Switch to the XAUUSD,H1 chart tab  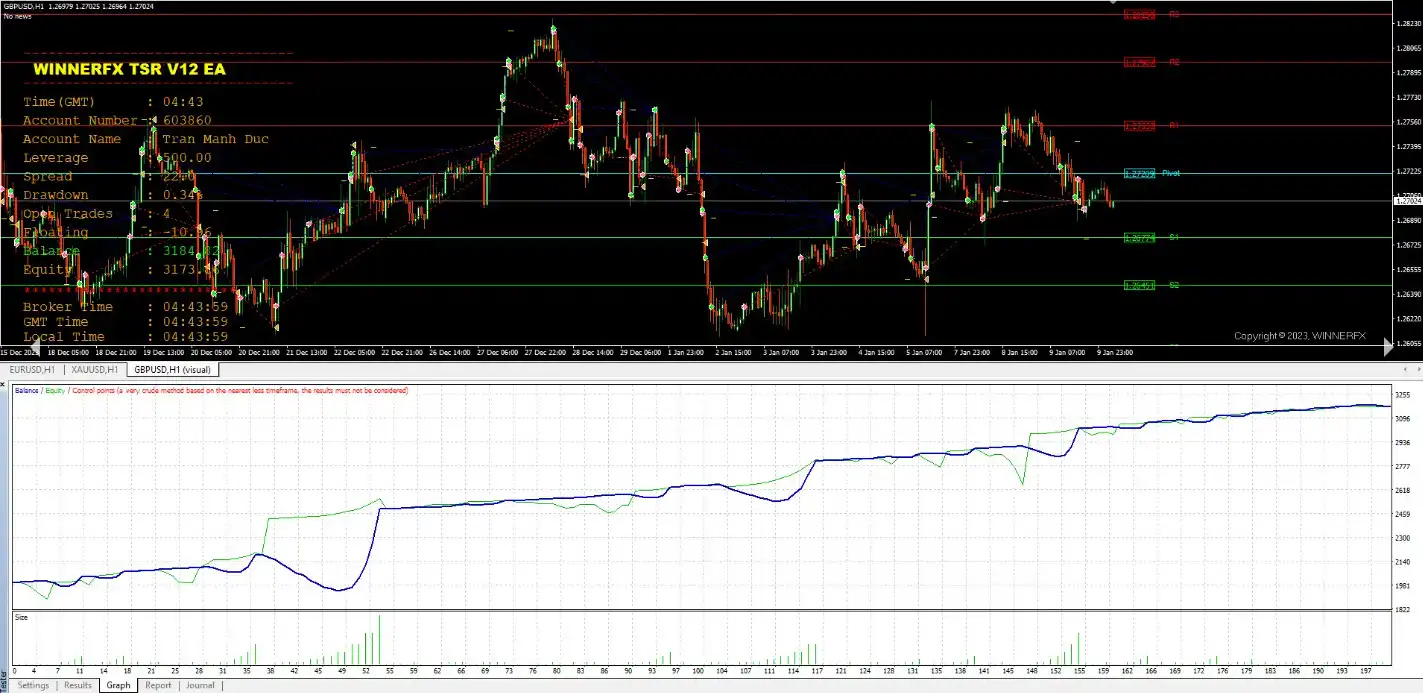95,370
